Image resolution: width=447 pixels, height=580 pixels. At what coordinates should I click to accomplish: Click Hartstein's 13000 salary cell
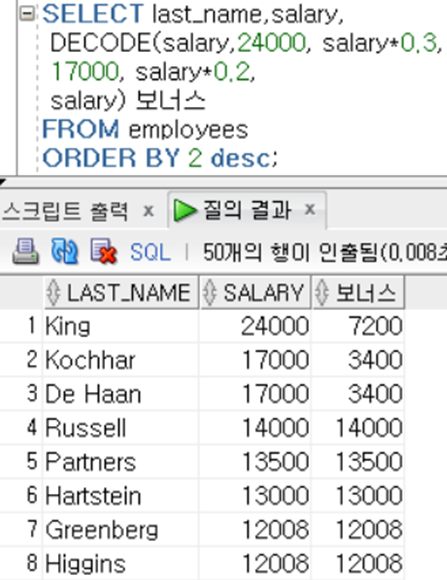(255, 496)
